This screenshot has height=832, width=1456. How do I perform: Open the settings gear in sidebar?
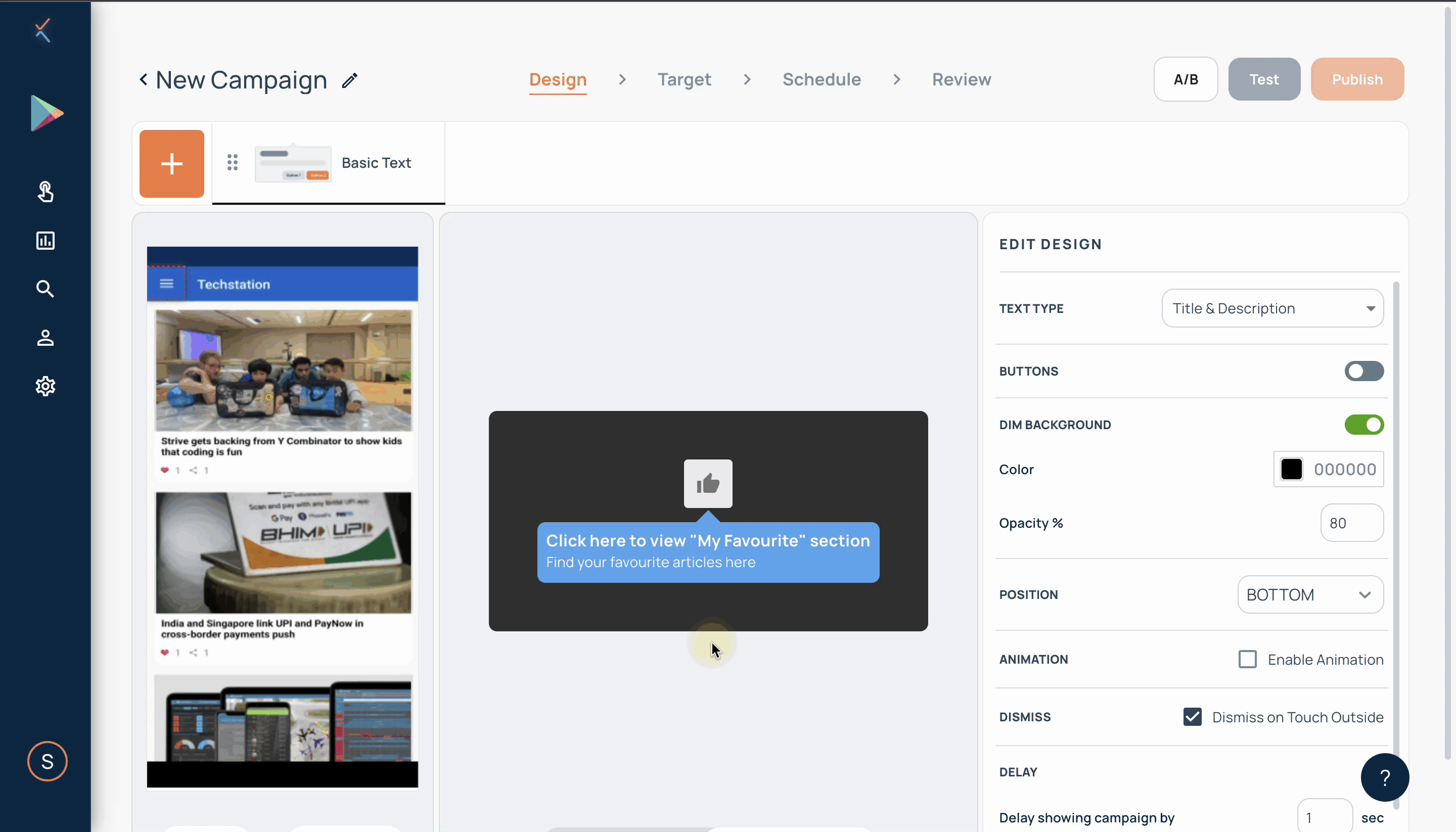pyautogui.click(x=45, y=386)
